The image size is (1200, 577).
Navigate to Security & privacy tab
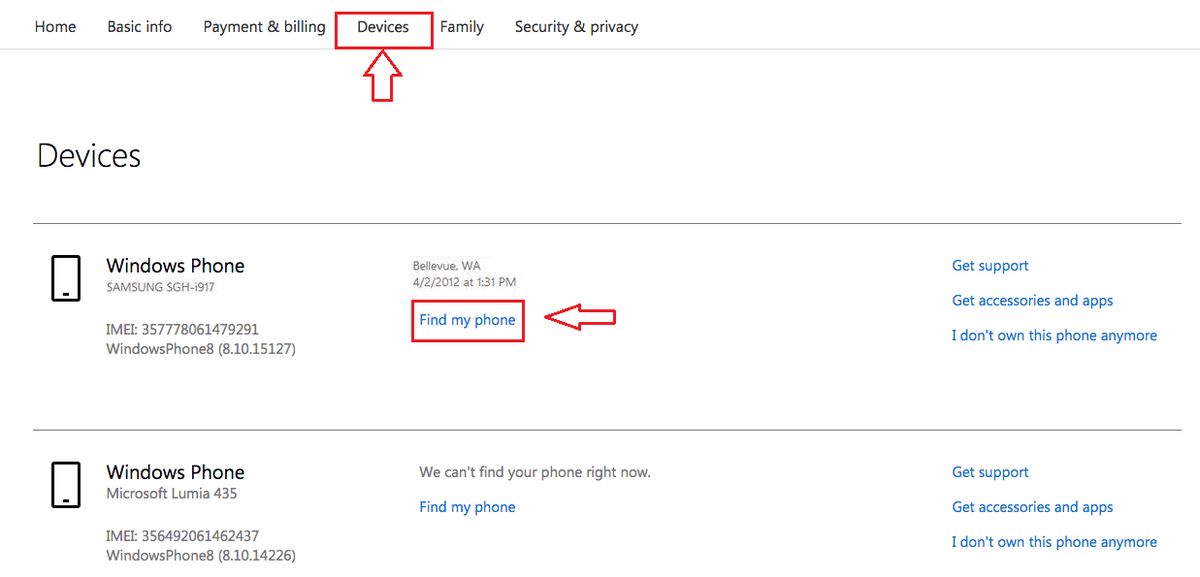click(576, 27)
